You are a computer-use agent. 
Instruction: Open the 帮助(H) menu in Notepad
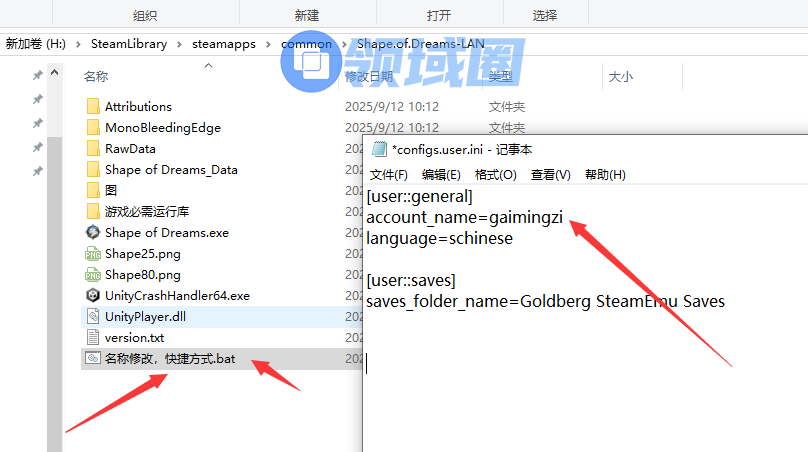click(x=605, y=174)
